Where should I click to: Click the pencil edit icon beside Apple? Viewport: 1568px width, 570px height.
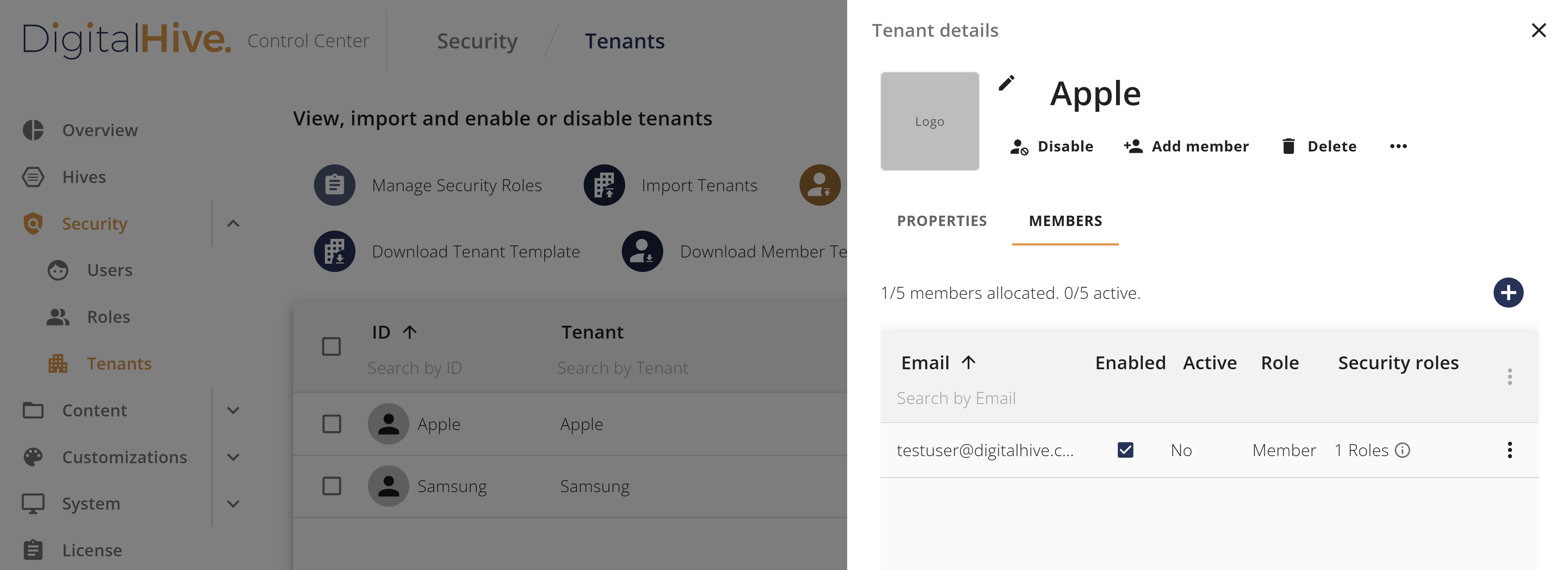1007,83
